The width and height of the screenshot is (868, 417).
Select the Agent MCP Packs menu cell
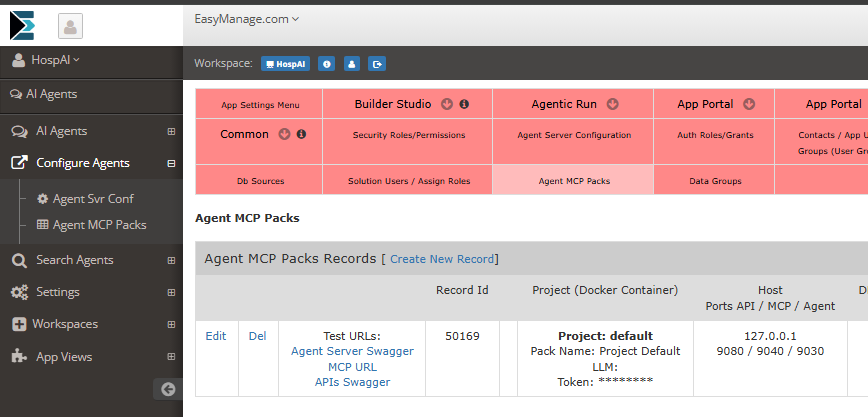(x=574, y=181)
